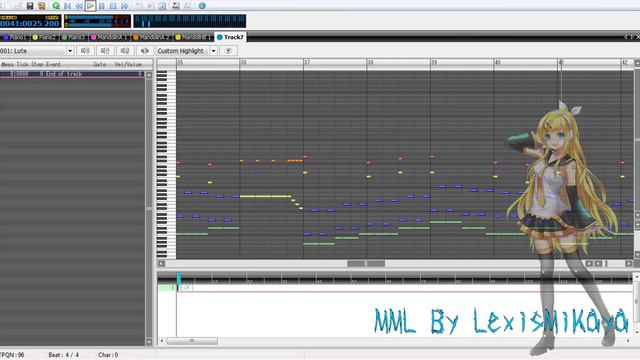
Task: Click the time position counter display
Action: point(22,23)
